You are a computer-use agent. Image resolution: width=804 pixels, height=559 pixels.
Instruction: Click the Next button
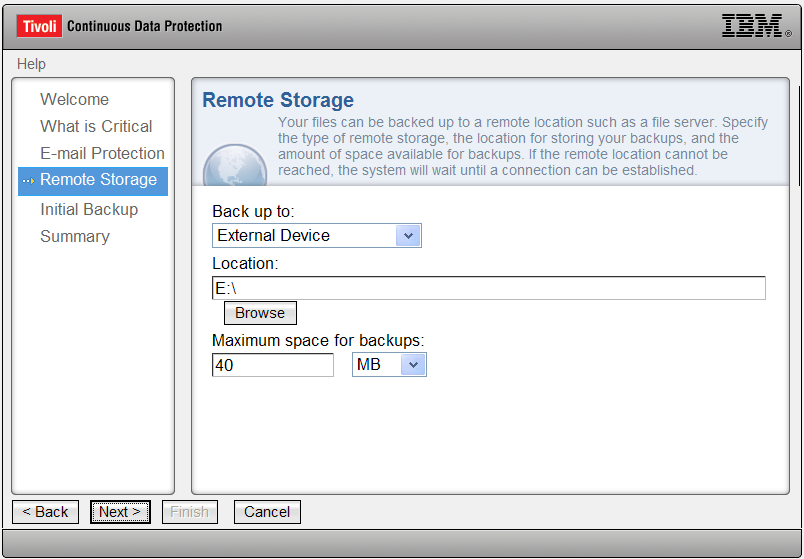click(x=120, y=512)
